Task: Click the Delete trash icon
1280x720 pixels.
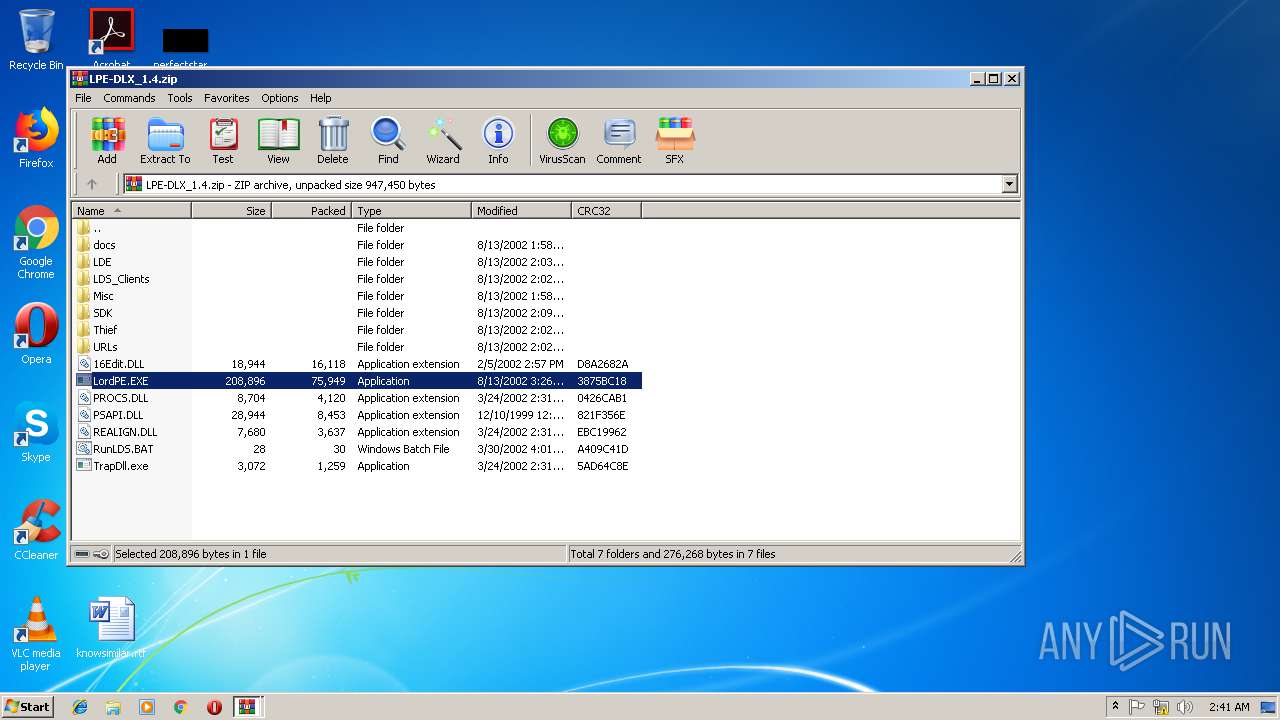Action: point(333,140)
